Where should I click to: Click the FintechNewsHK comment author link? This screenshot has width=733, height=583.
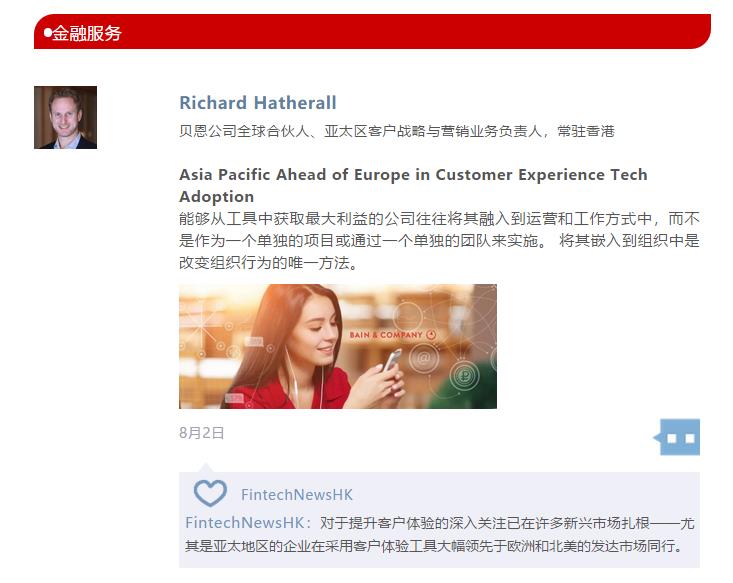245,523
